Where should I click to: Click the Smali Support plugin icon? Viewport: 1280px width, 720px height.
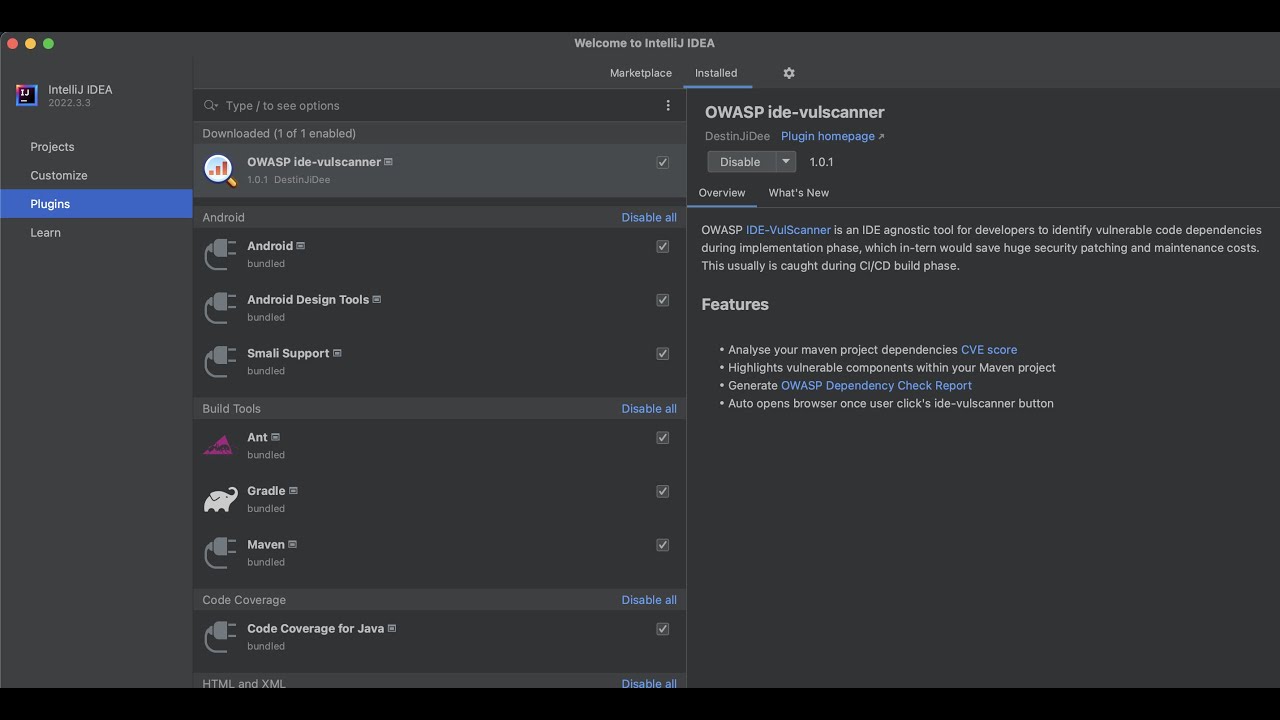tap(220, 361)
